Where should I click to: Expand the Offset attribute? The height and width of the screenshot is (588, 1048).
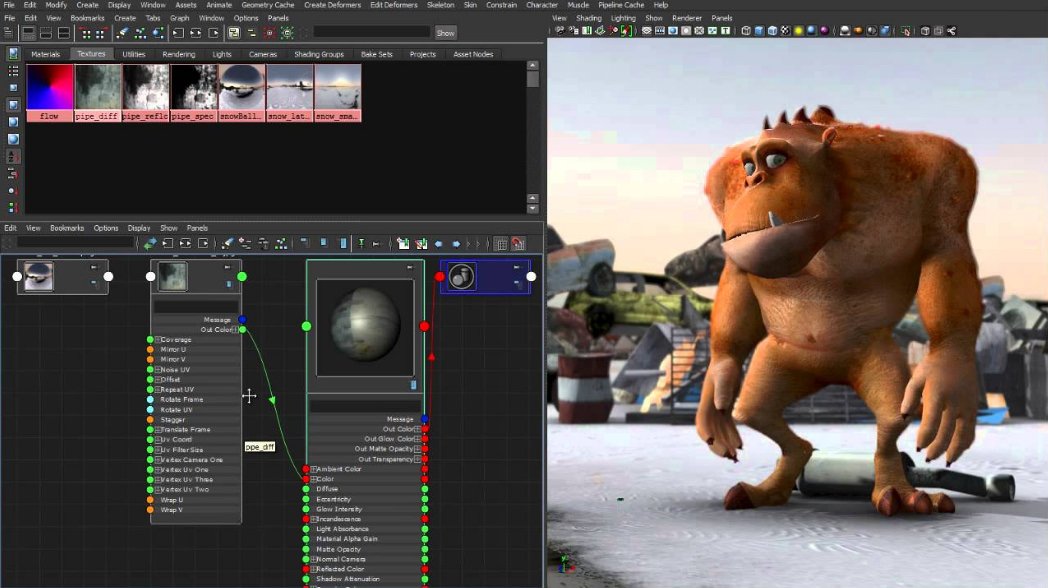(x=158, y=380)
